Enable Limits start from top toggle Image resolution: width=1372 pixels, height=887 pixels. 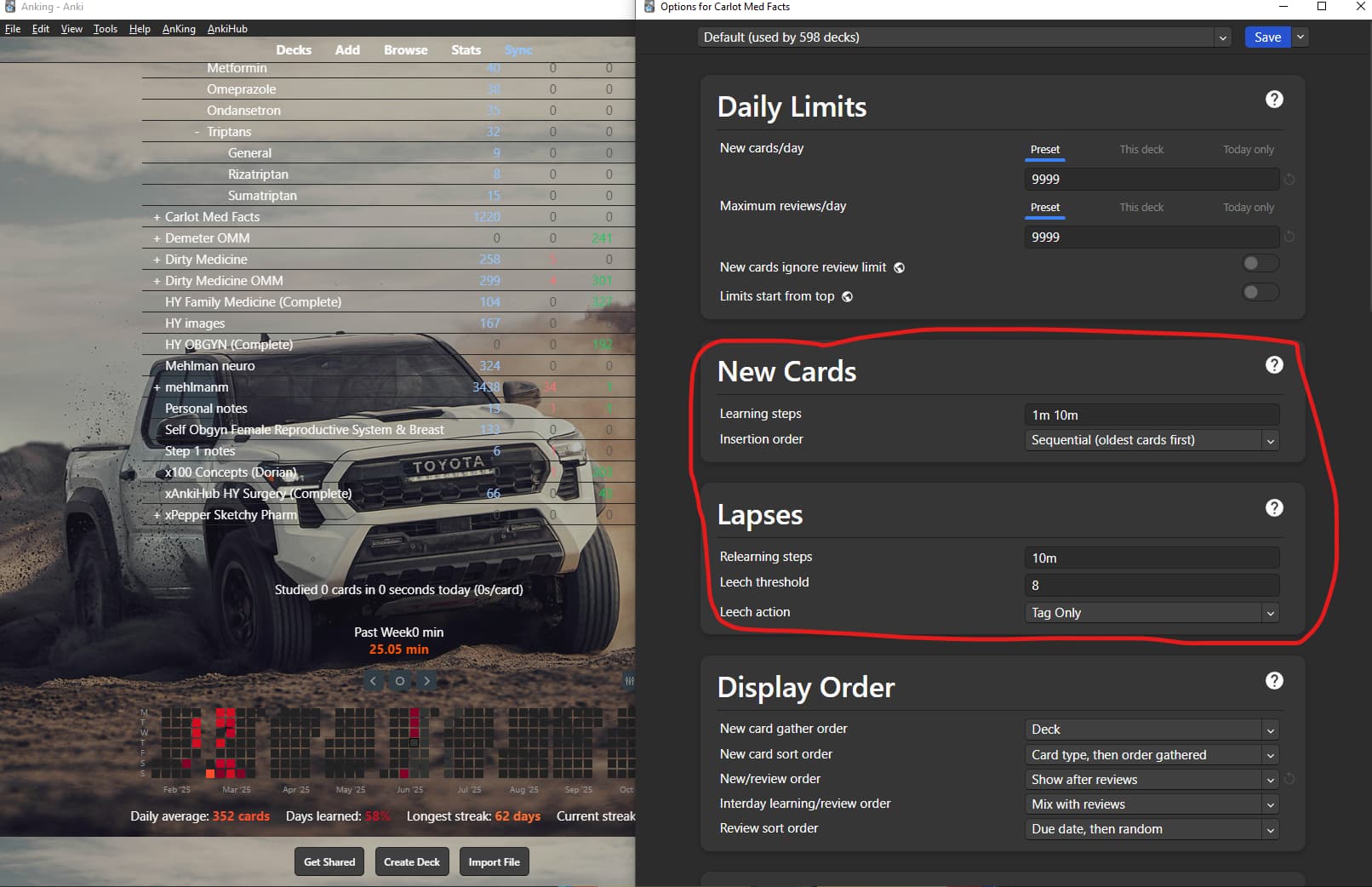coord(1260,293)
